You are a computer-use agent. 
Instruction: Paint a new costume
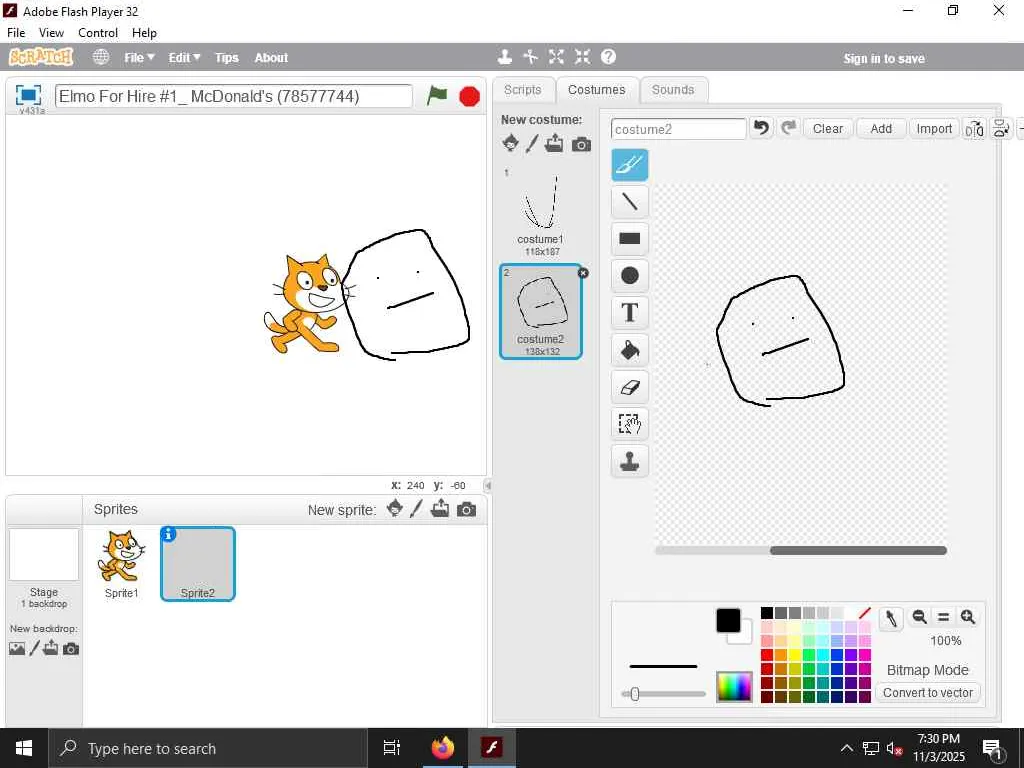pyautogui.click(x=532, y=143)
